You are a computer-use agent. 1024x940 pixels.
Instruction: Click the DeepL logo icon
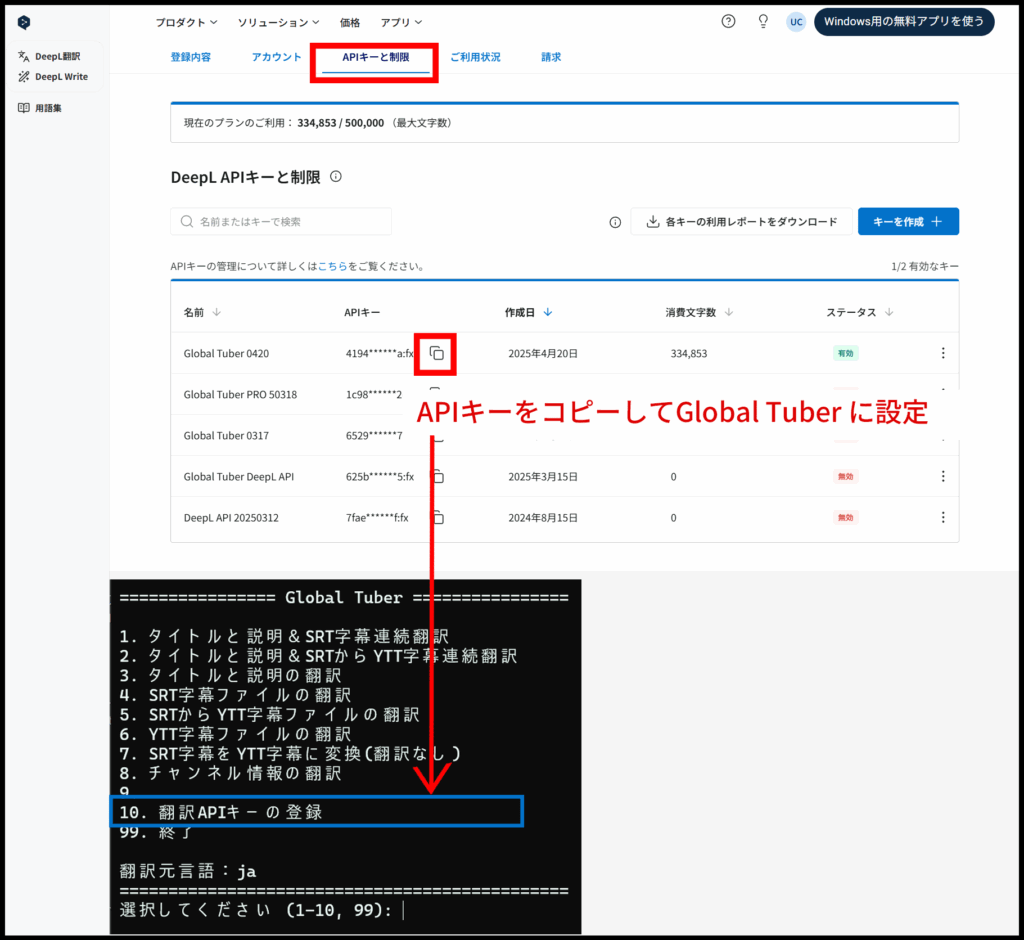pyautogui.click(x=24, y=22)
